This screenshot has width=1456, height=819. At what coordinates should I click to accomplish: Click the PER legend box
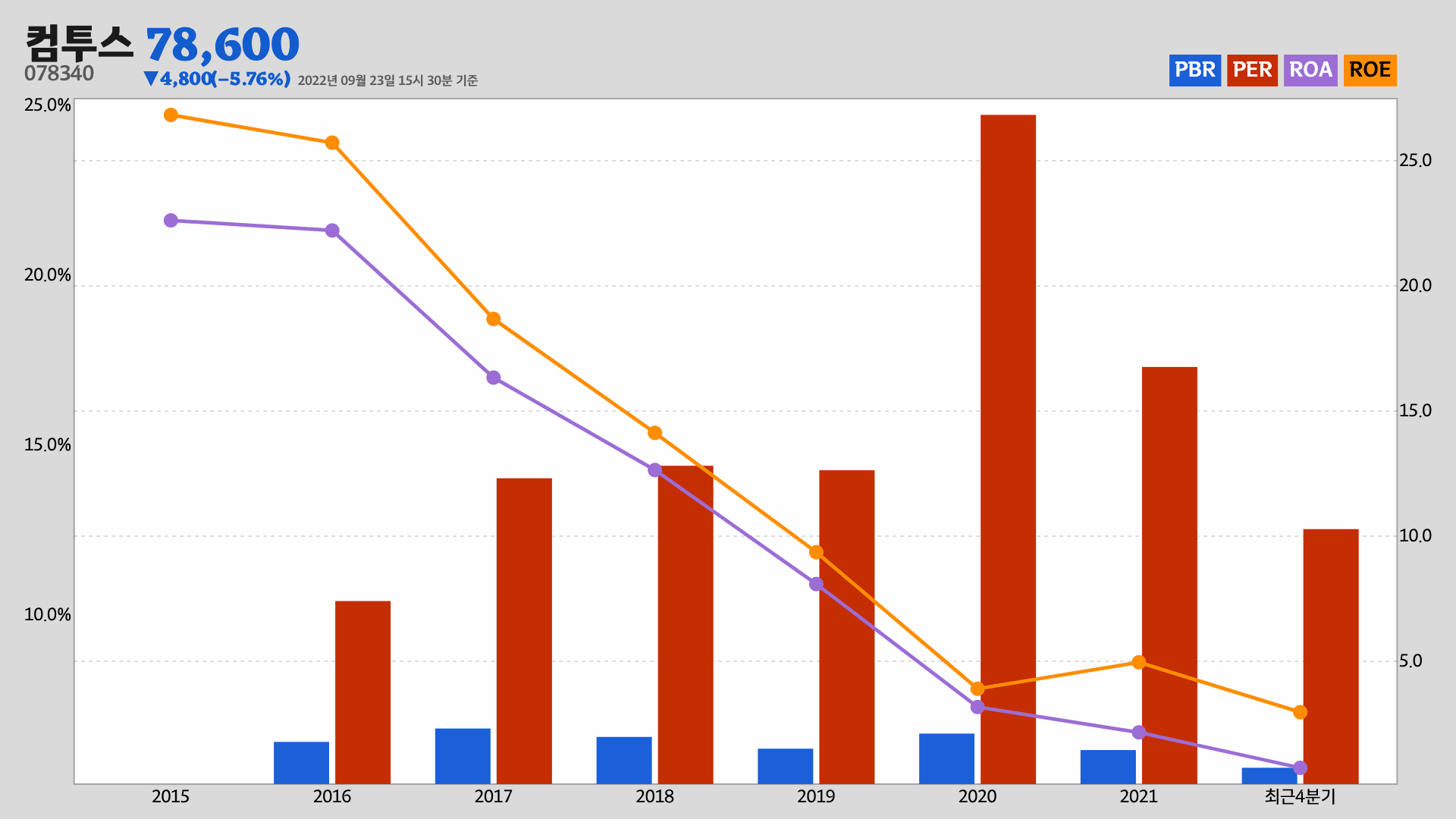point(1252,71)
